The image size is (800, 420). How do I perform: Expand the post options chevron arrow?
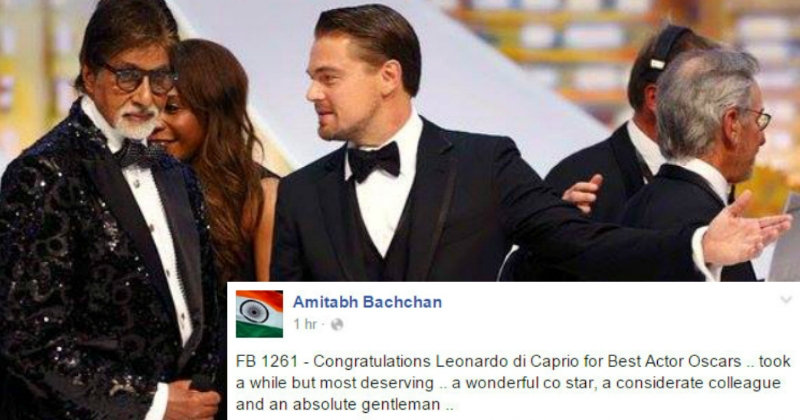click(786, 300)
